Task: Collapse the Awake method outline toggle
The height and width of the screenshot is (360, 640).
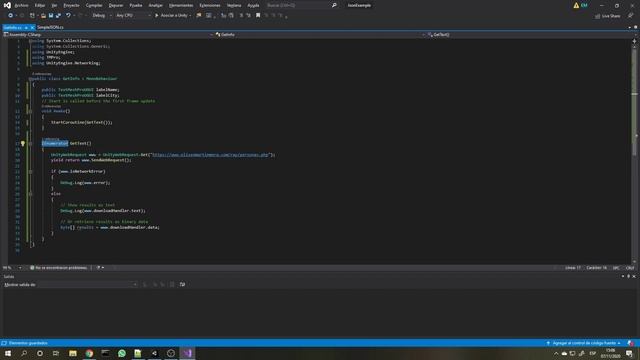Action: [x=30, y=111]
